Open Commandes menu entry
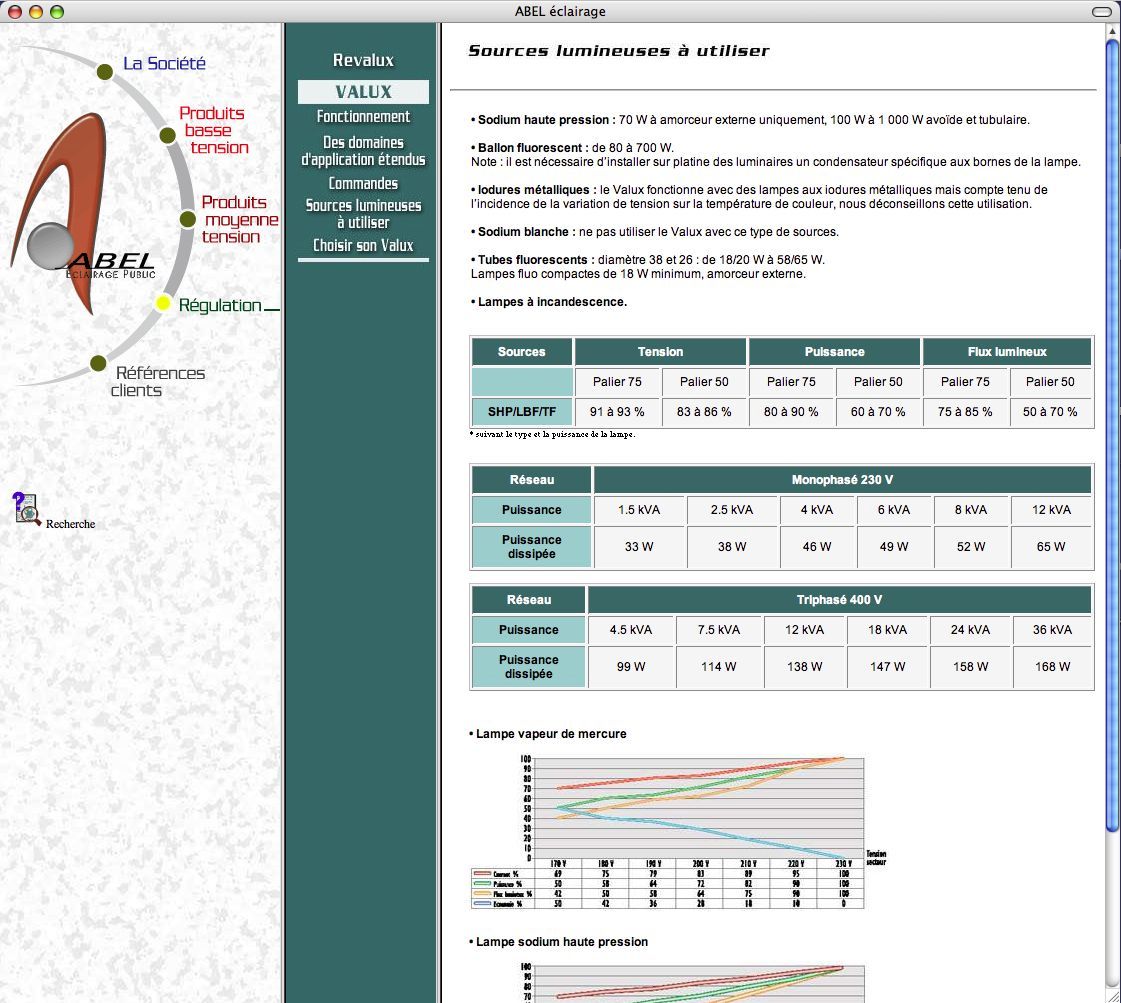The width and height of the screenshot is (1121, 1003). [x=363, y=184]
